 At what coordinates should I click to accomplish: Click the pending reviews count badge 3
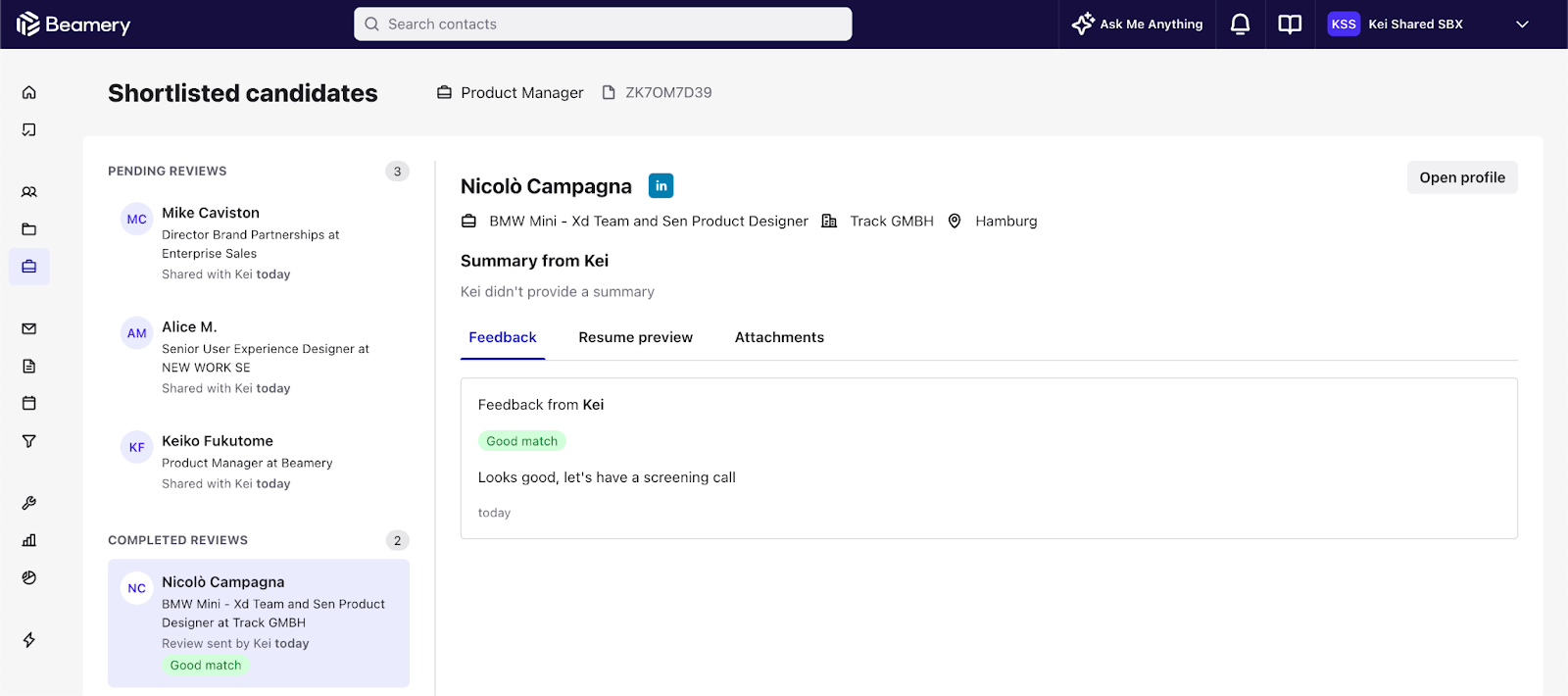coord(397,172)
